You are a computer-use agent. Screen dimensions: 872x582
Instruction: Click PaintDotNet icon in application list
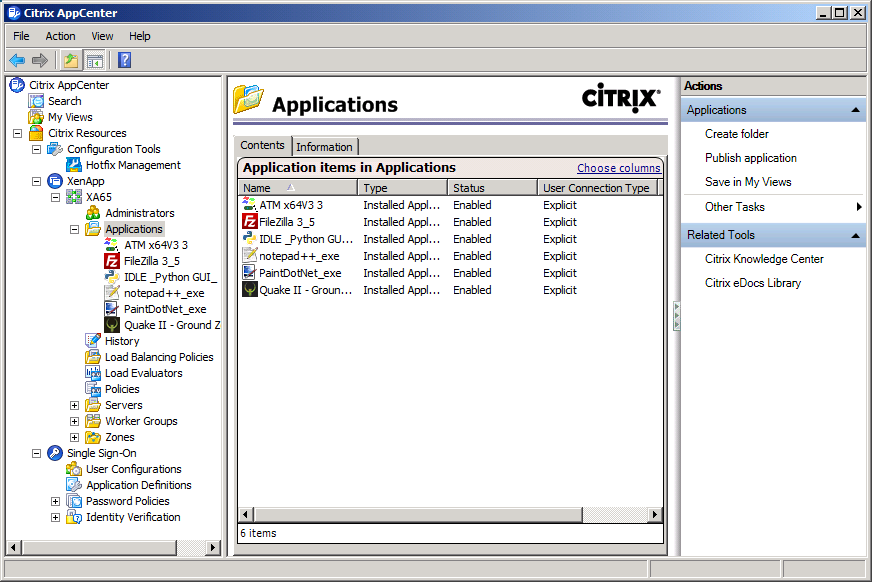[250, 273]
